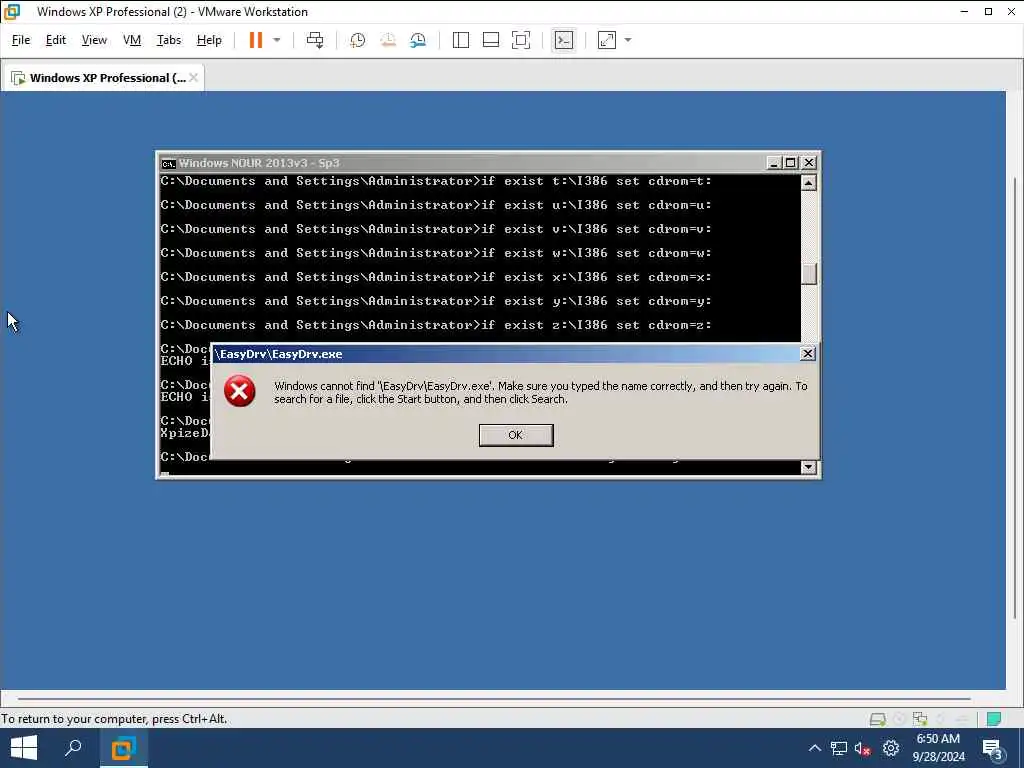1024x768 pixels.
Task: Show hidden system tray icons
Action: [x=814, y=748]
